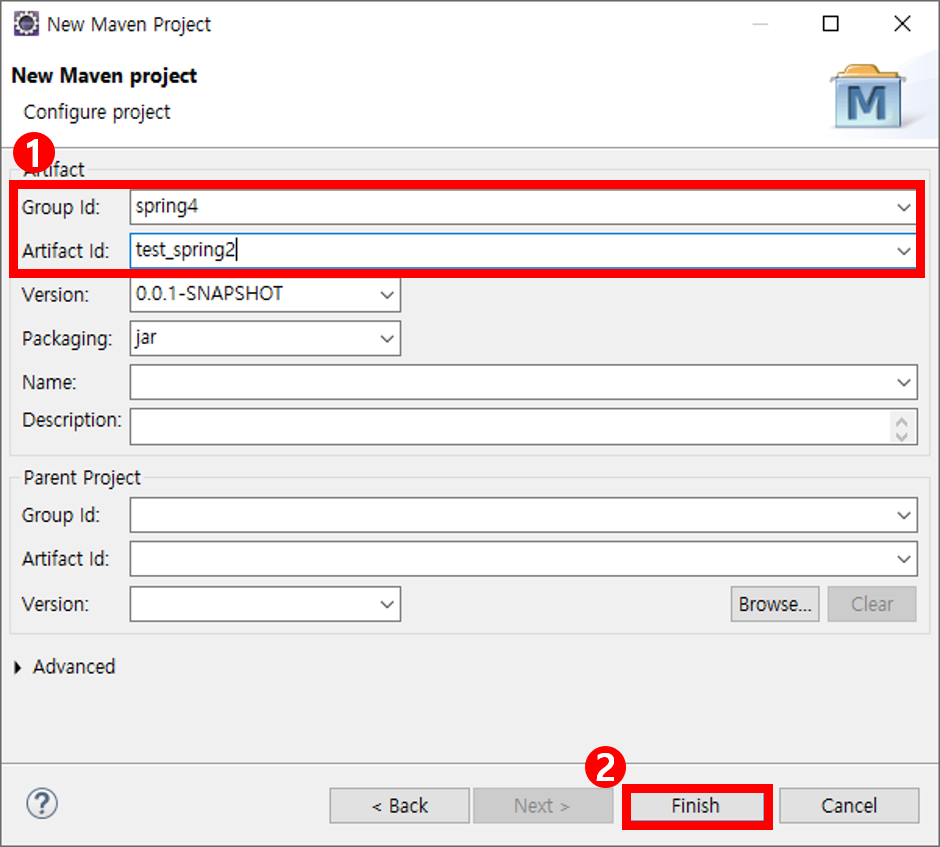
Task: Click Browse... for the parent project
Action: tap(775, 604)
